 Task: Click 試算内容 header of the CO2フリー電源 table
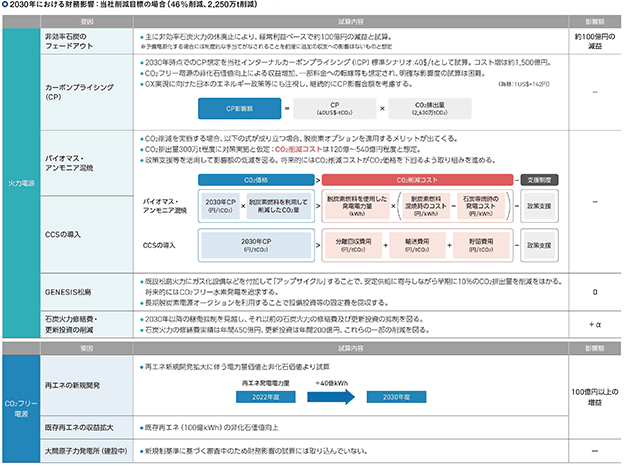tap(351, 348)
